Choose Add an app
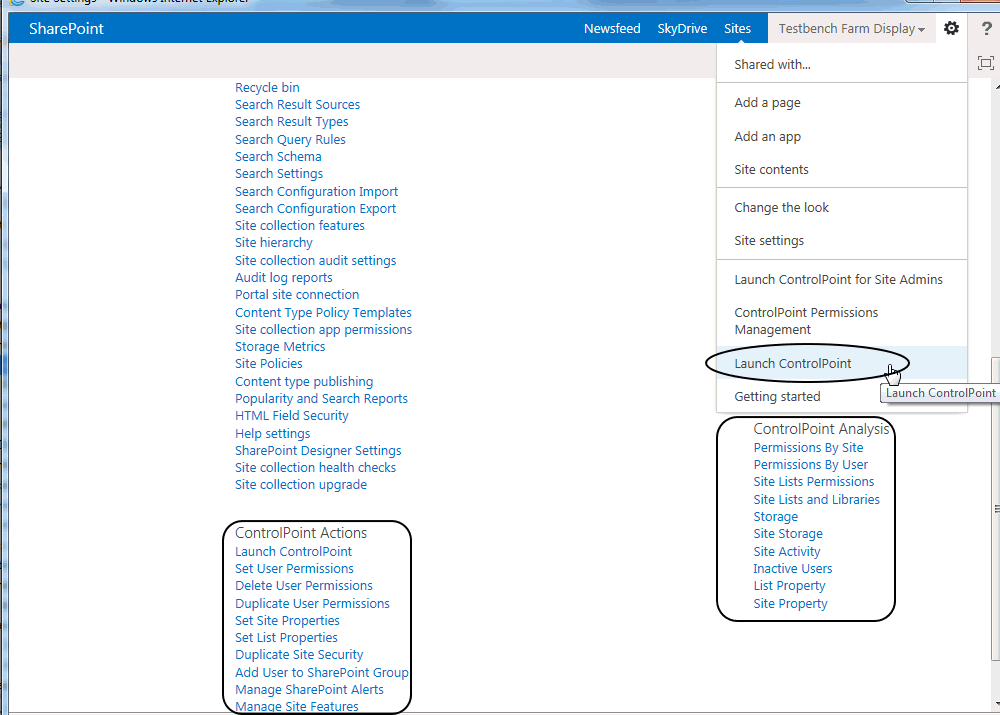The width and height of the screenshot is (1000, 715). 766,136
